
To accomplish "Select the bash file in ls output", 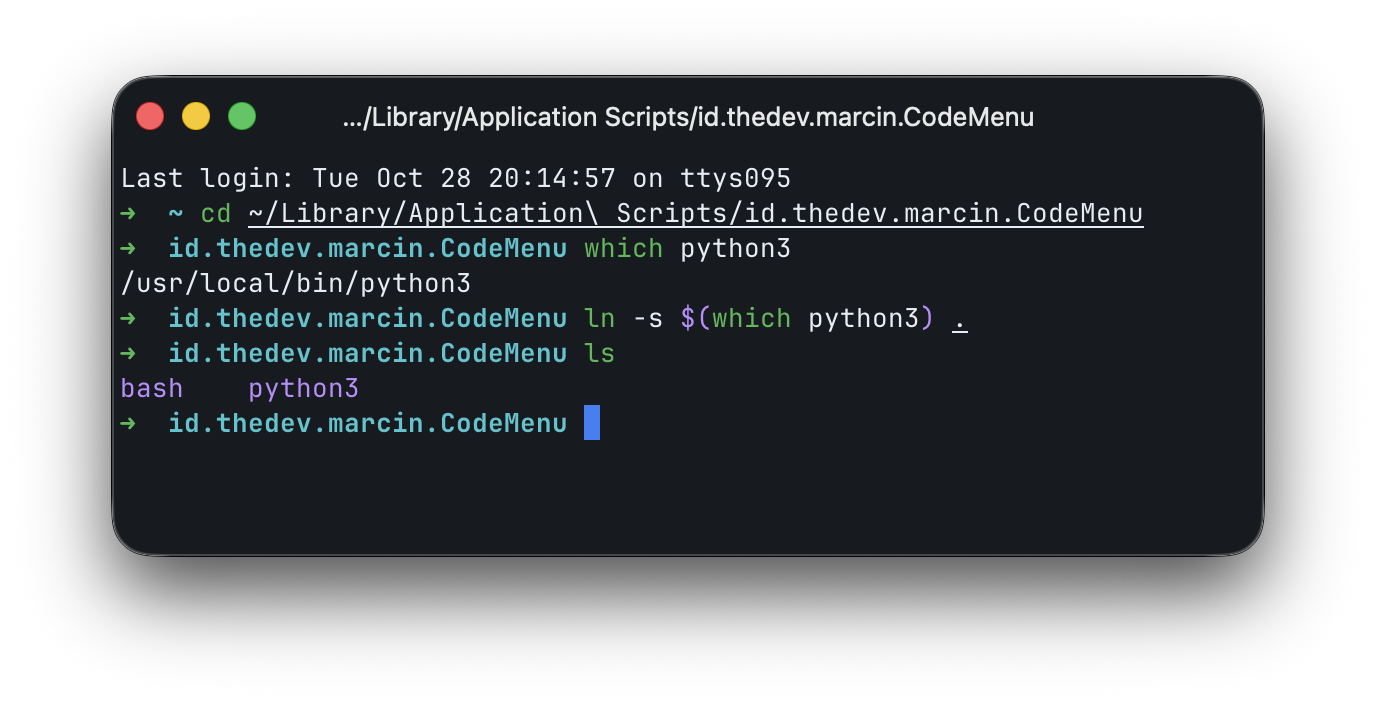I will pyautogui.click(x=151, y=387).
